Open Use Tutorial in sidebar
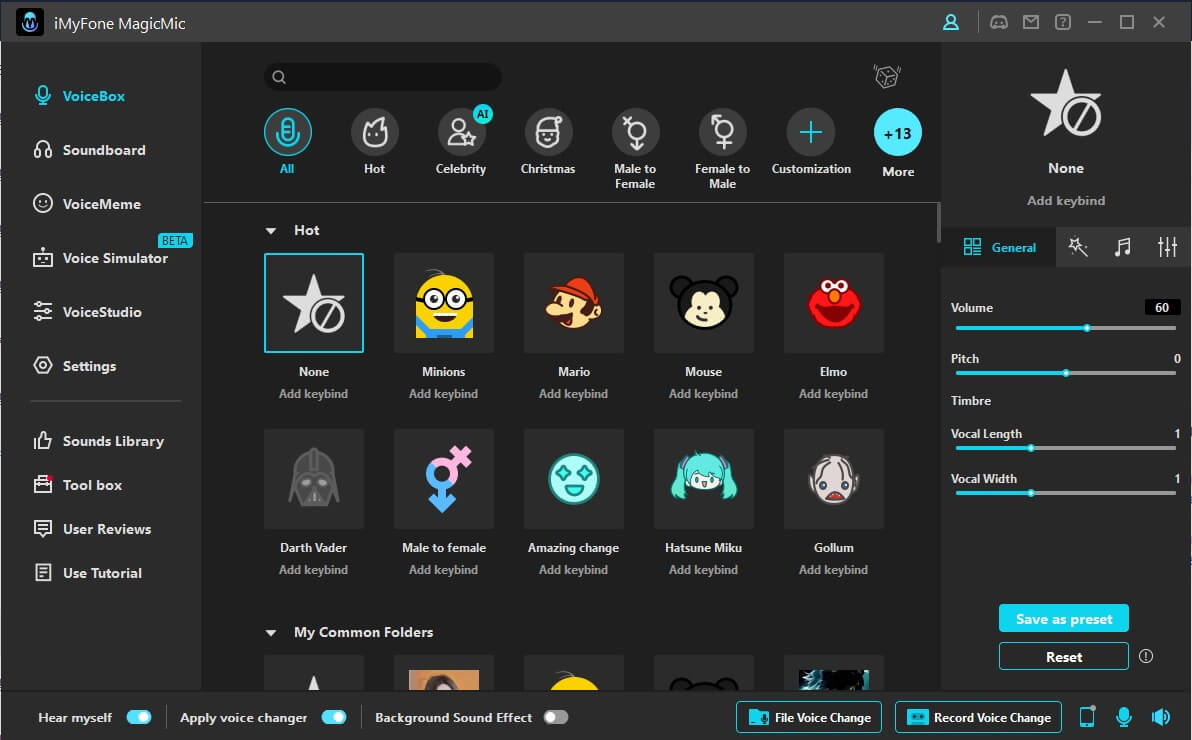Viewport: 1192px width, 740px height. point(87,573)
